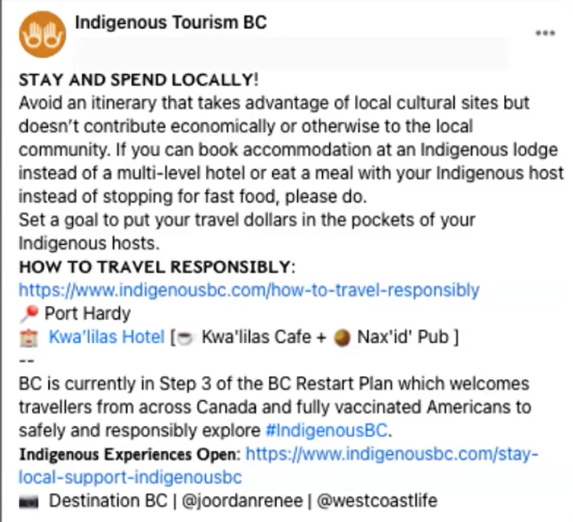Click the hotel building emoji icon
This screenshot has width=573, height=522.
pyautogui.click(x=29, y=337)
